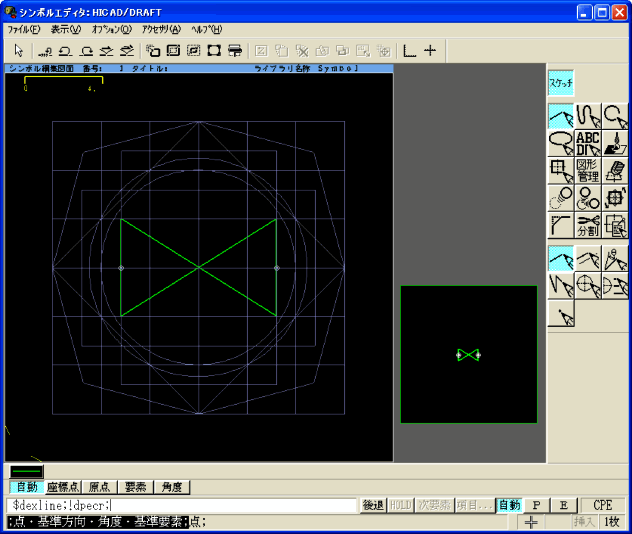Screen dimensions: 632x534
Task: Click the green line style swatch
Action: pos(26,471)
